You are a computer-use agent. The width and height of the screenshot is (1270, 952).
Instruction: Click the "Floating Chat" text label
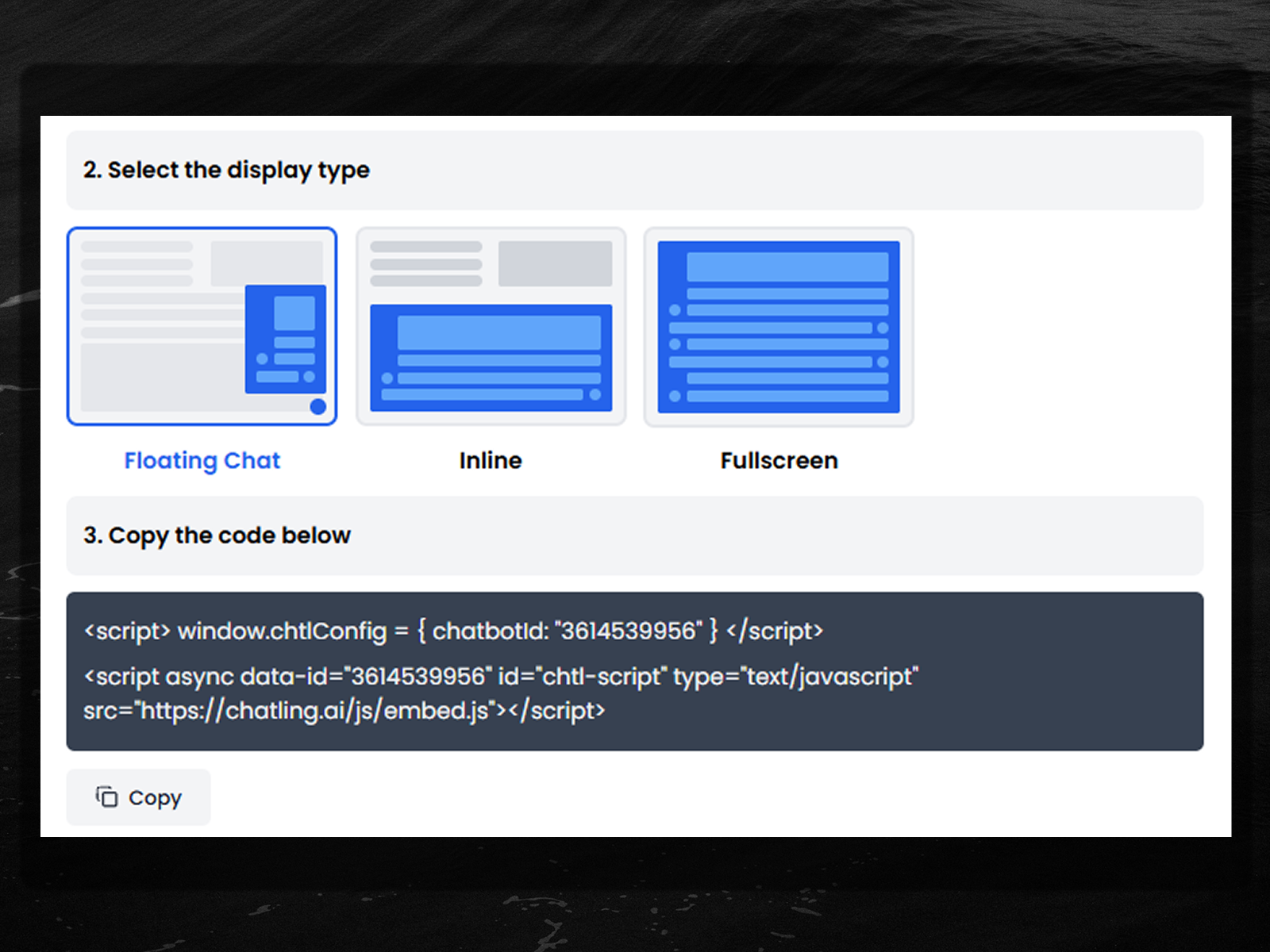click(202, 461)
